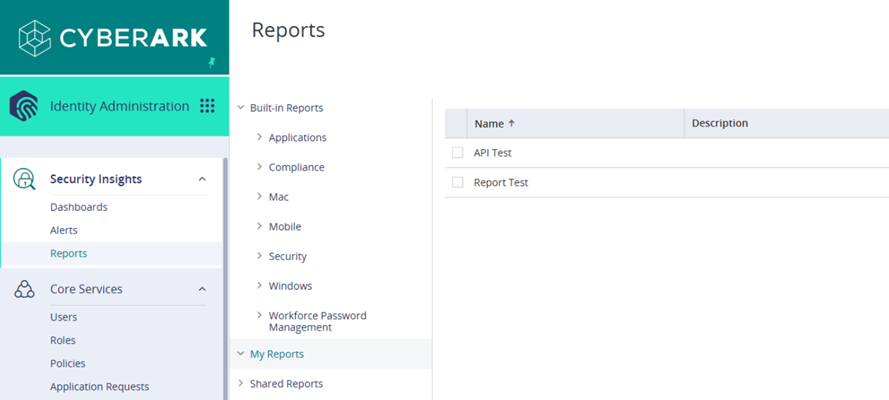Click the Reports page heading

pos(288,30)
